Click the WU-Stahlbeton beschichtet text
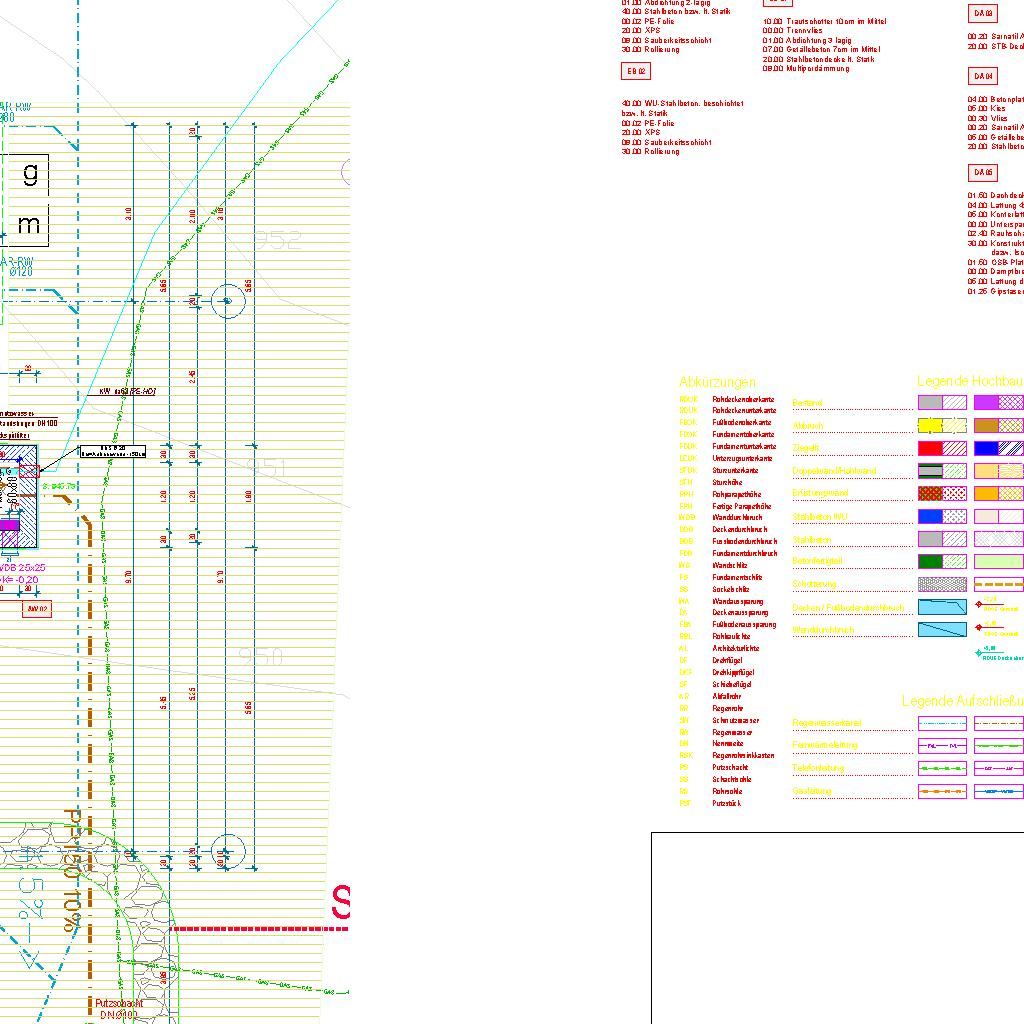The height and width of the screenshot is (1024, 1024). (x=694, y=103)
